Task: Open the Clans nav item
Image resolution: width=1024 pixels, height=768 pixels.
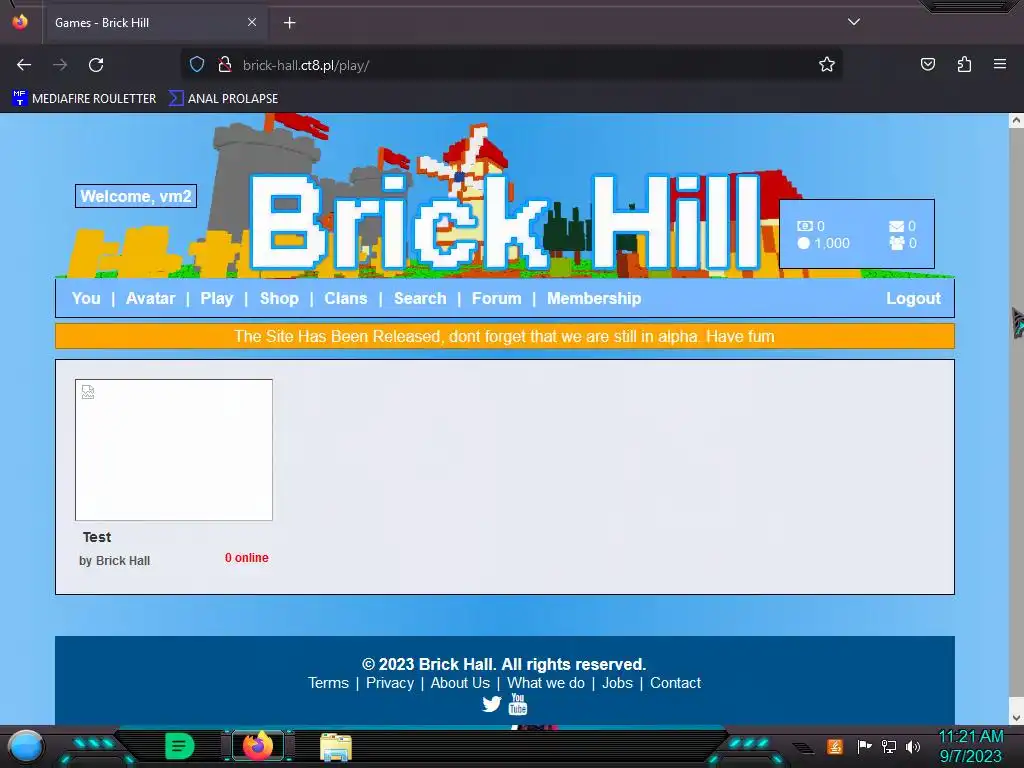Action: tap(346, 298)
